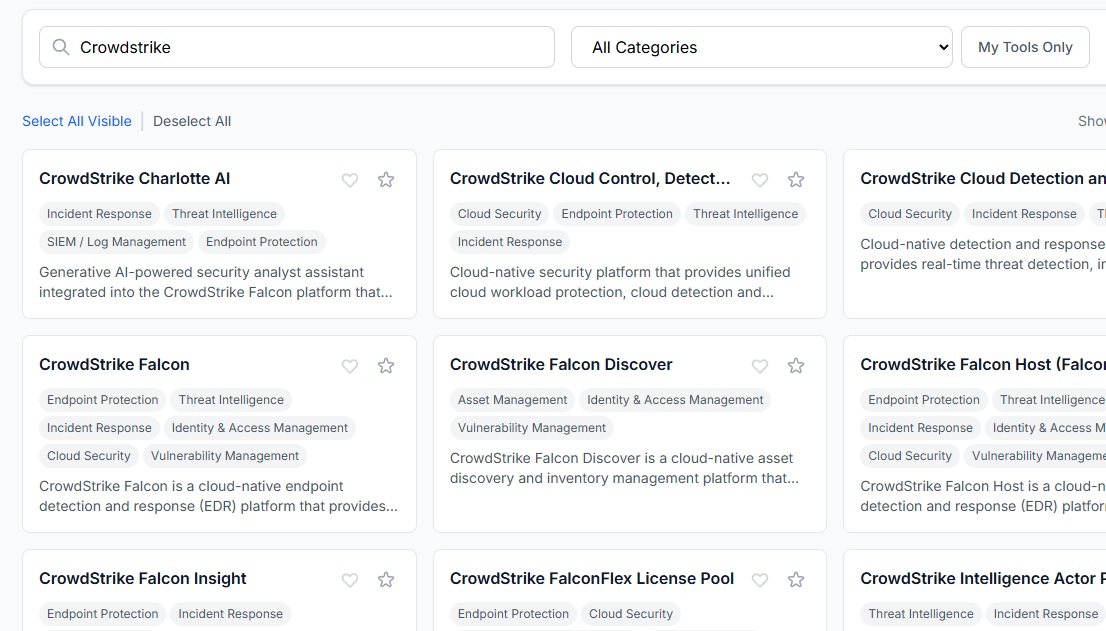The image size is (1106, 631).
Task: Click SIEM / Log Management tag on Charlotte AI
Action: 116,242
